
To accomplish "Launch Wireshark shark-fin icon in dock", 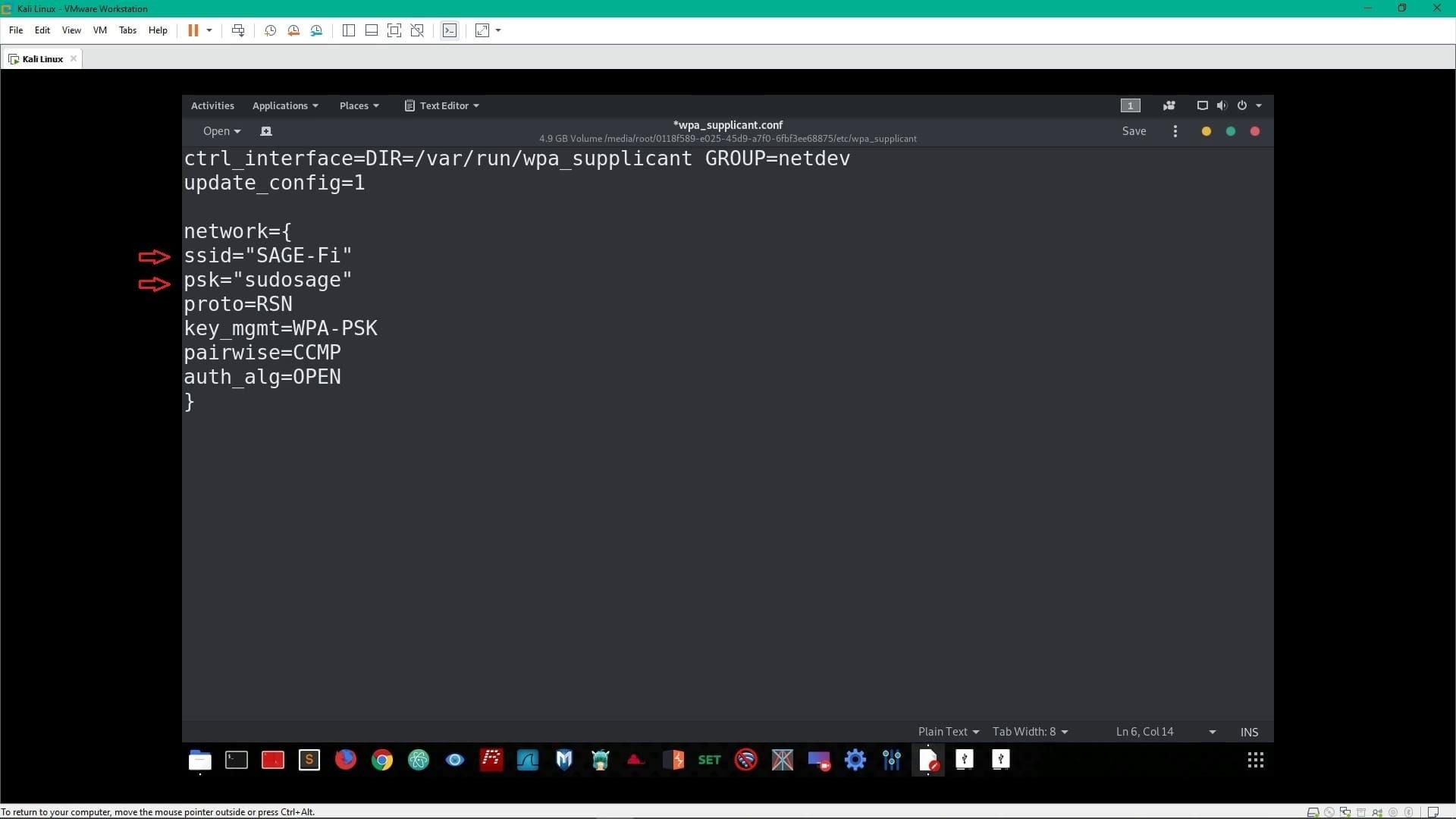I will [528, 760].
